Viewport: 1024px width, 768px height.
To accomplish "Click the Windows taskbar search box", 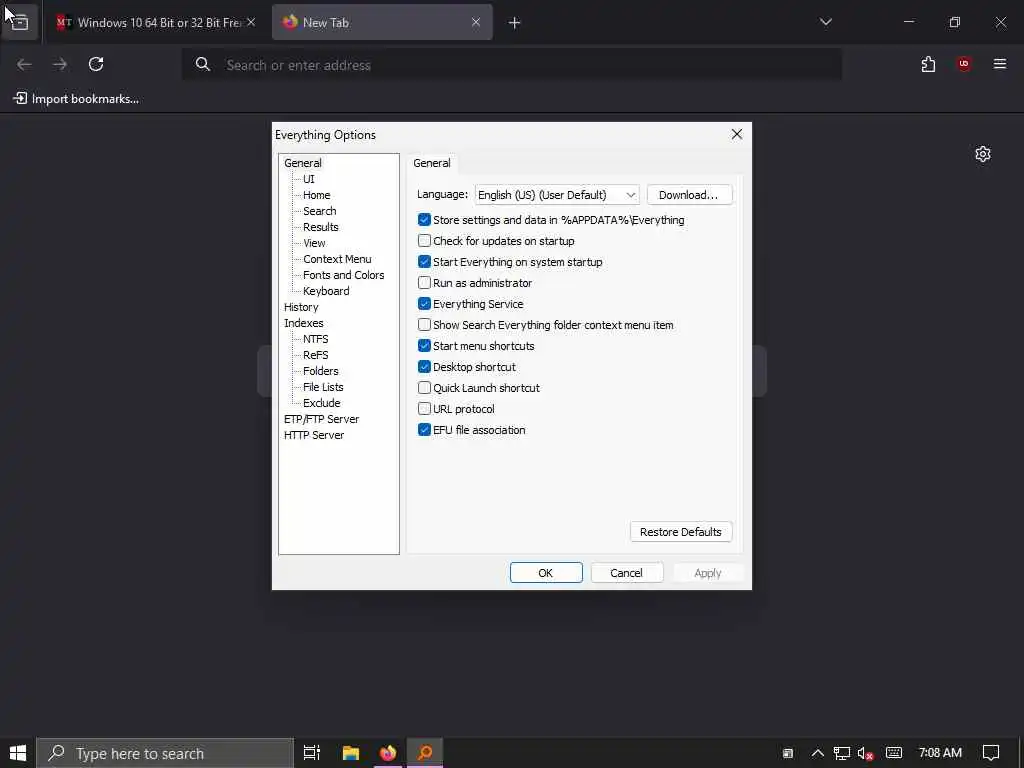I will 165,753.
